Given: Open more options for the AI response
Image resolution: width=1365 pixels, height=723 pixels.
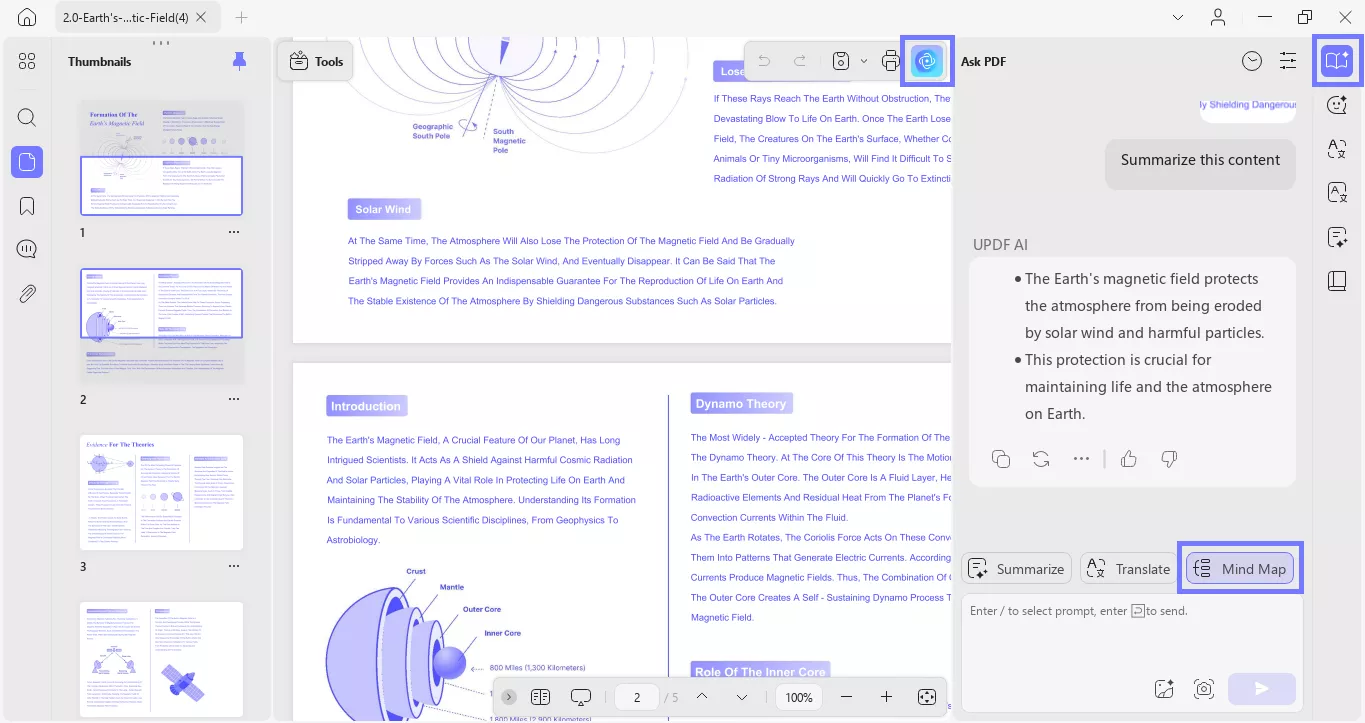Looking at the screenshot, I should point(1081,459).
